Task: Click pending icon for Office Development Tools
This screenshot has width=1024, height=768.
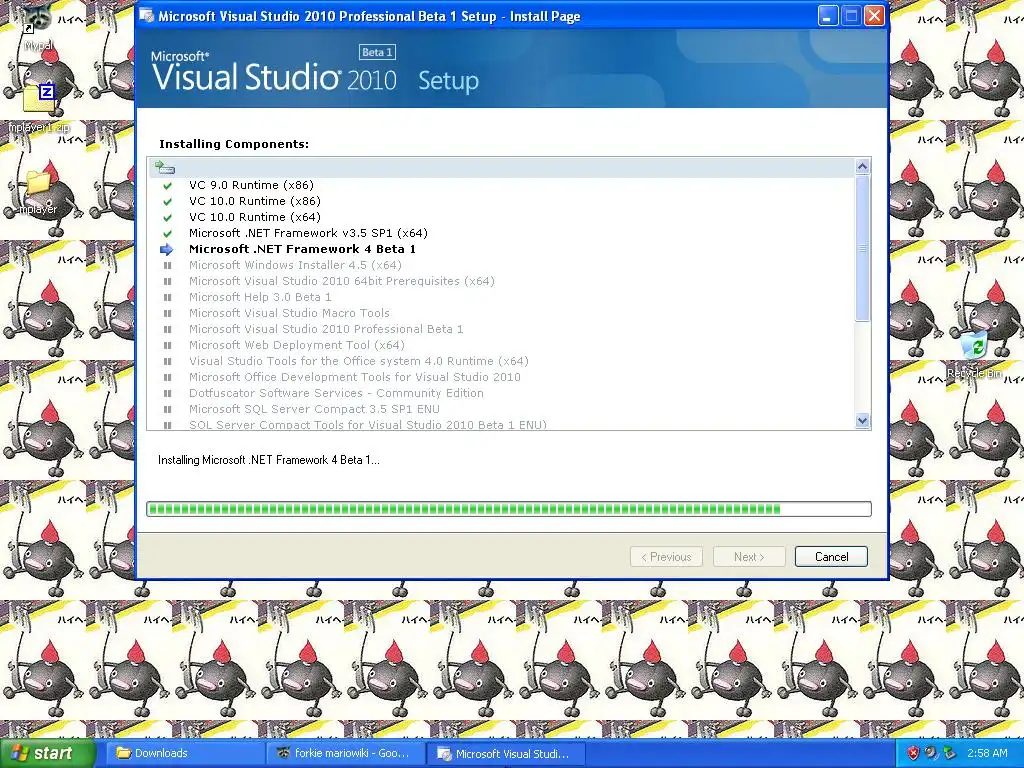Action: tap(167, 377)
